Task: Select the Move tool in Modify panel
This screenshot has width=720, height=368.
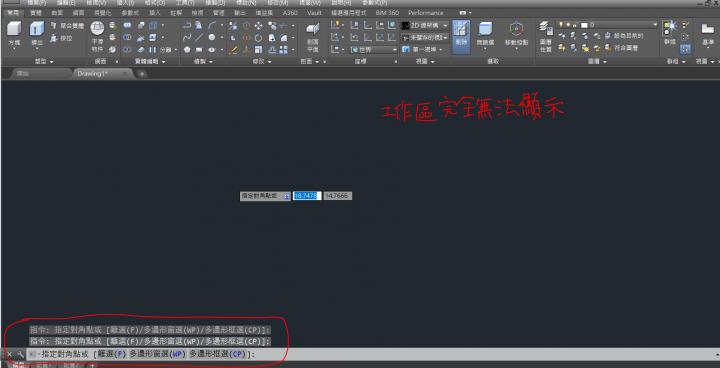Action: 259,26
